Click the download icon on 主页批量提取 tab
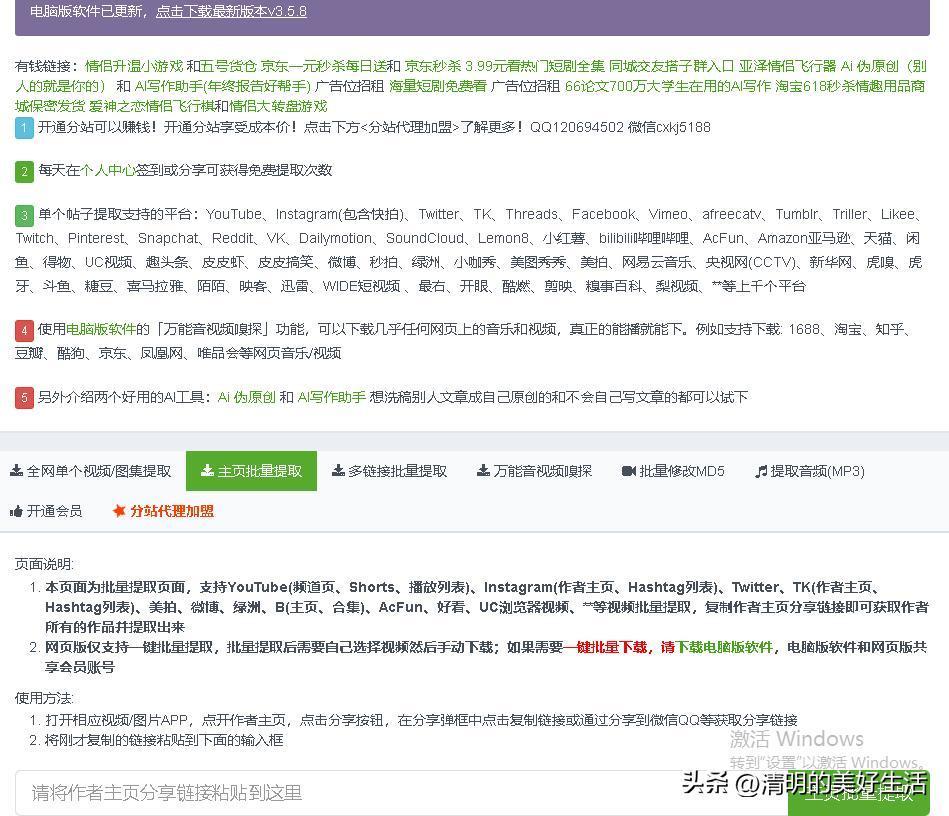 pos(207,471)
